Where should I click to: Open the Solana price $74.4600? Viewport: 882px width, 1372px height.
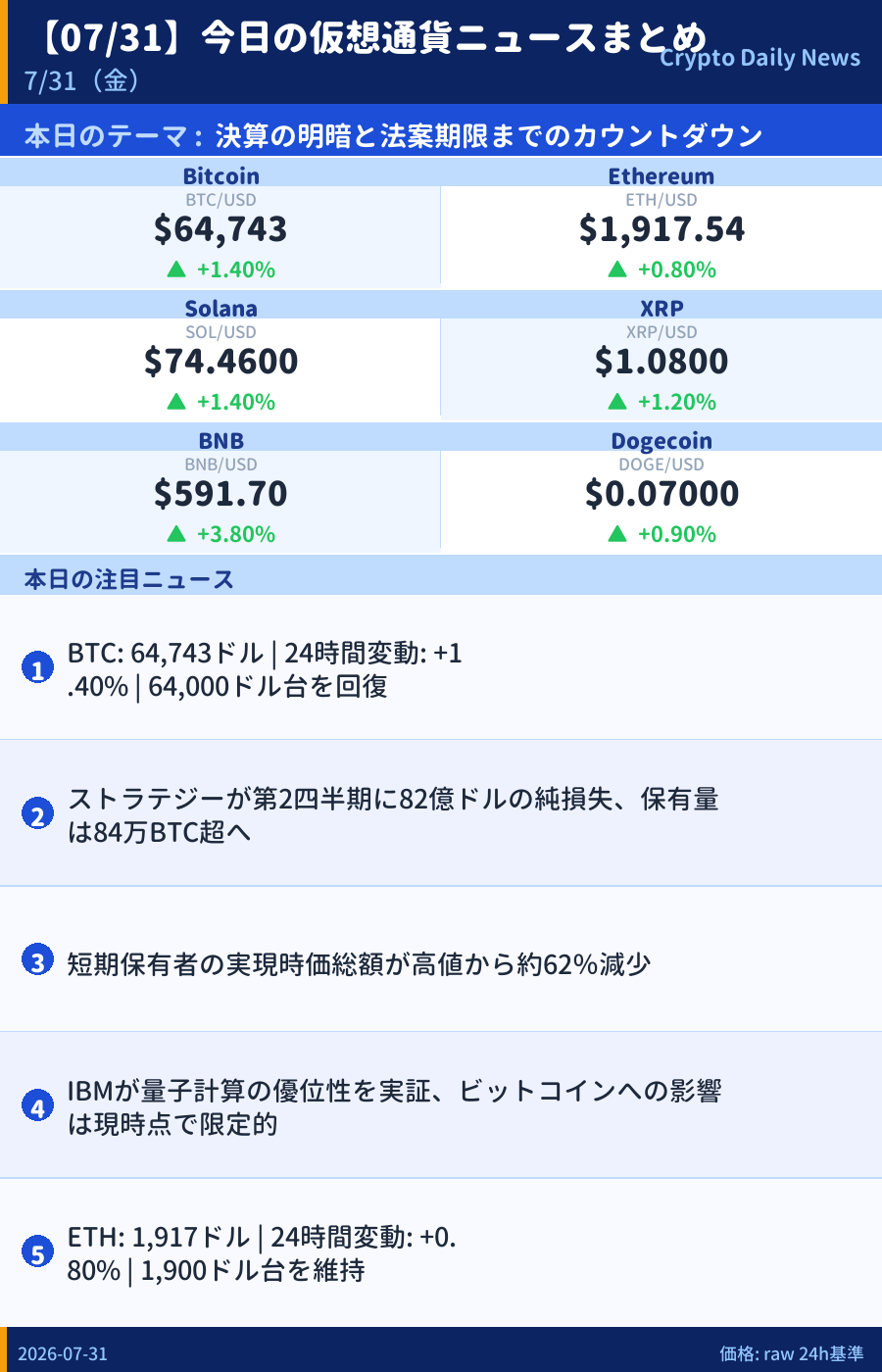pyautogui.click(x=220, y=361)
